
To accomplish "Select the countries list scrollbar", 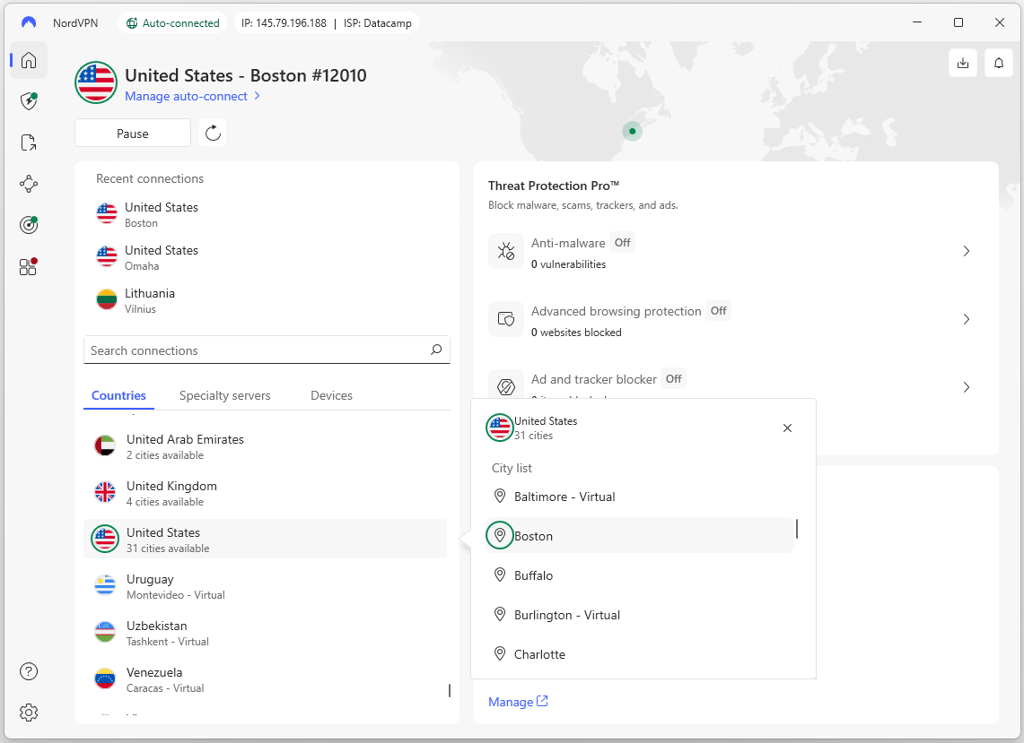I will coord(449,690).
